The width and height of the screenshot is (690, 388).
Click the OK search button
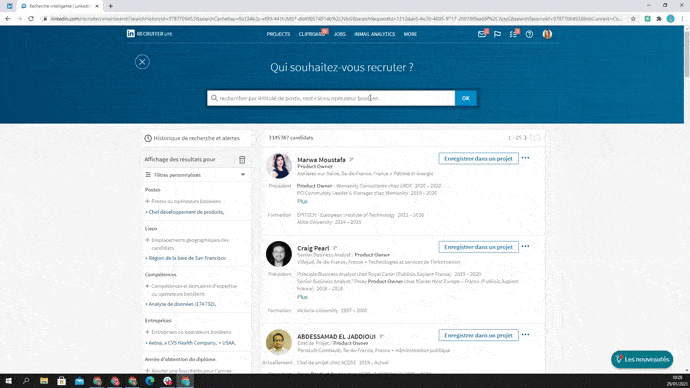pos(466,98)
